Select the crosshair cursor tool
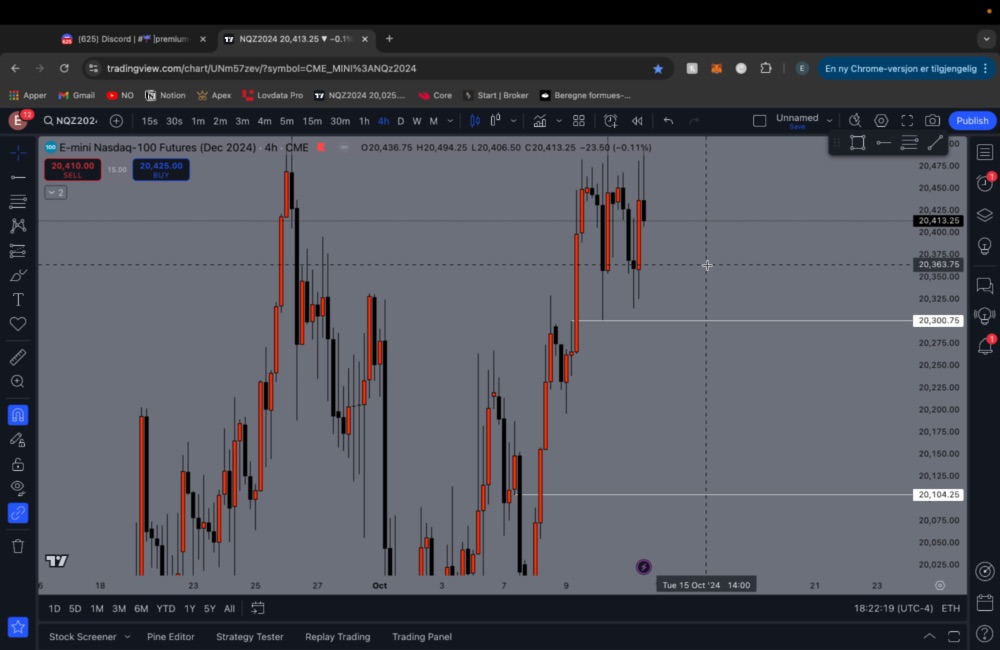1000x650 pixels. click(18, 153)
